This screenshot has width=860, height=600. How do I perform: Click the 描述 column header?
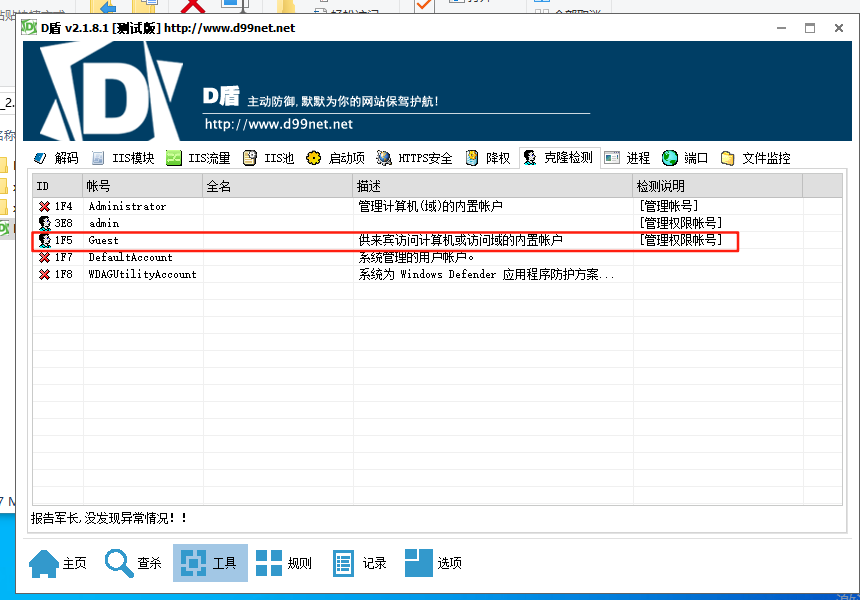[493, 186]
